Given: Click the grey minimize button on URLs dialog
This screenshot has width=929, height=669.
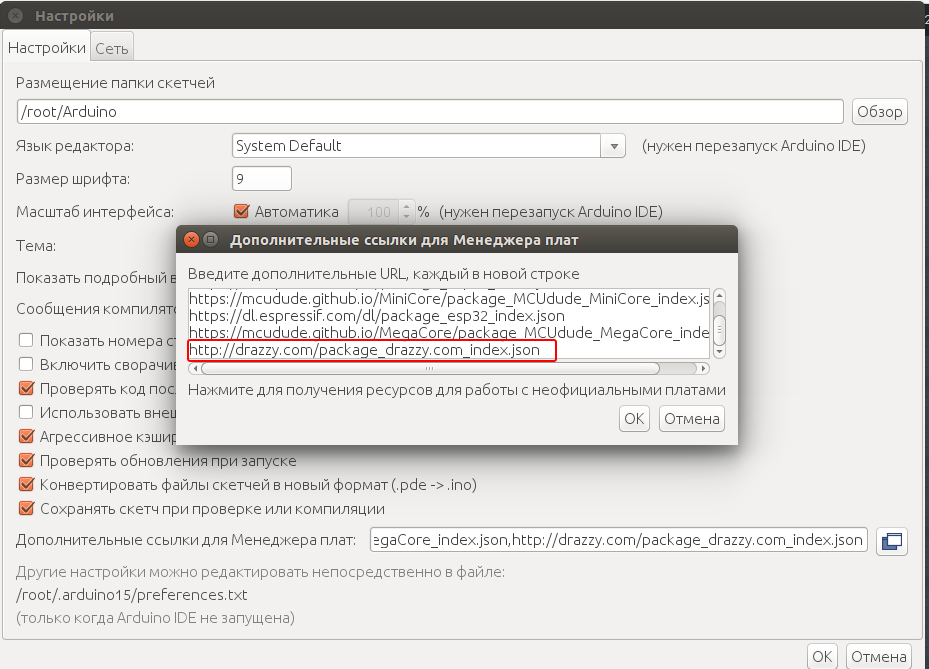Looking at the screenshot, I should pos(210,240).
